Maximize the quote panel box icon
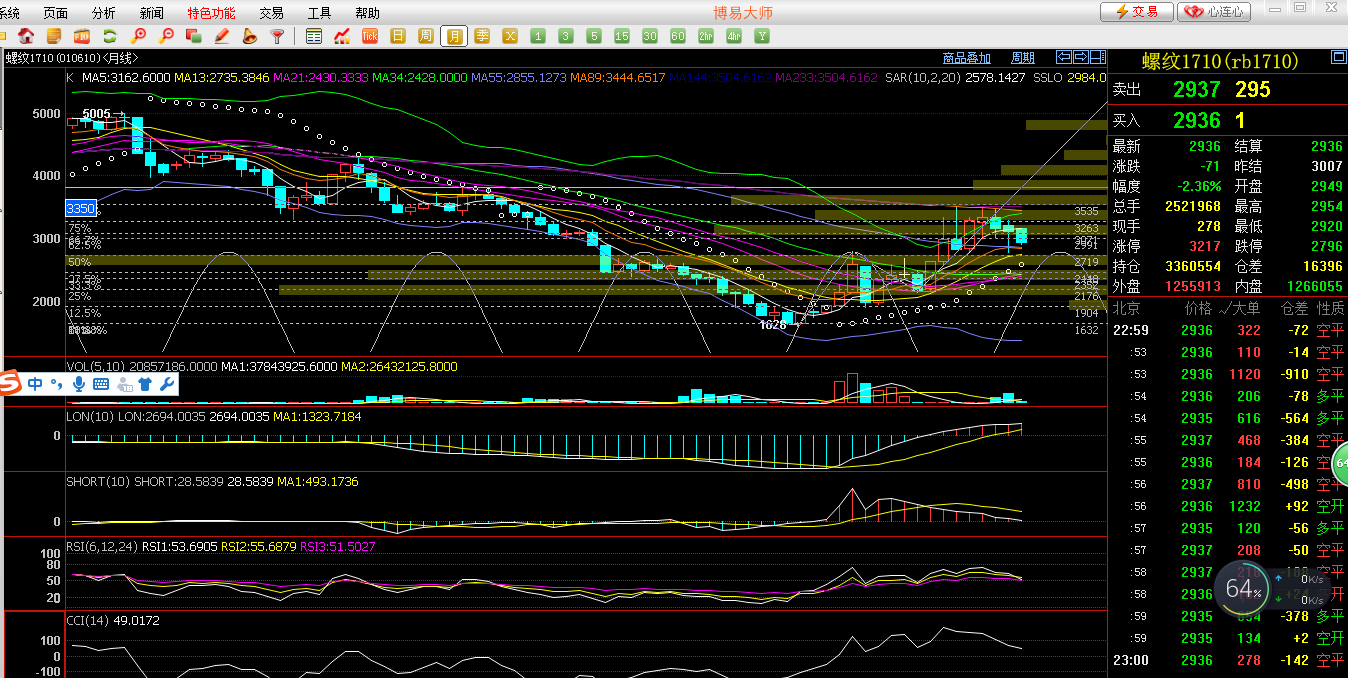The image size is (1348, 678). point(1337,58)
